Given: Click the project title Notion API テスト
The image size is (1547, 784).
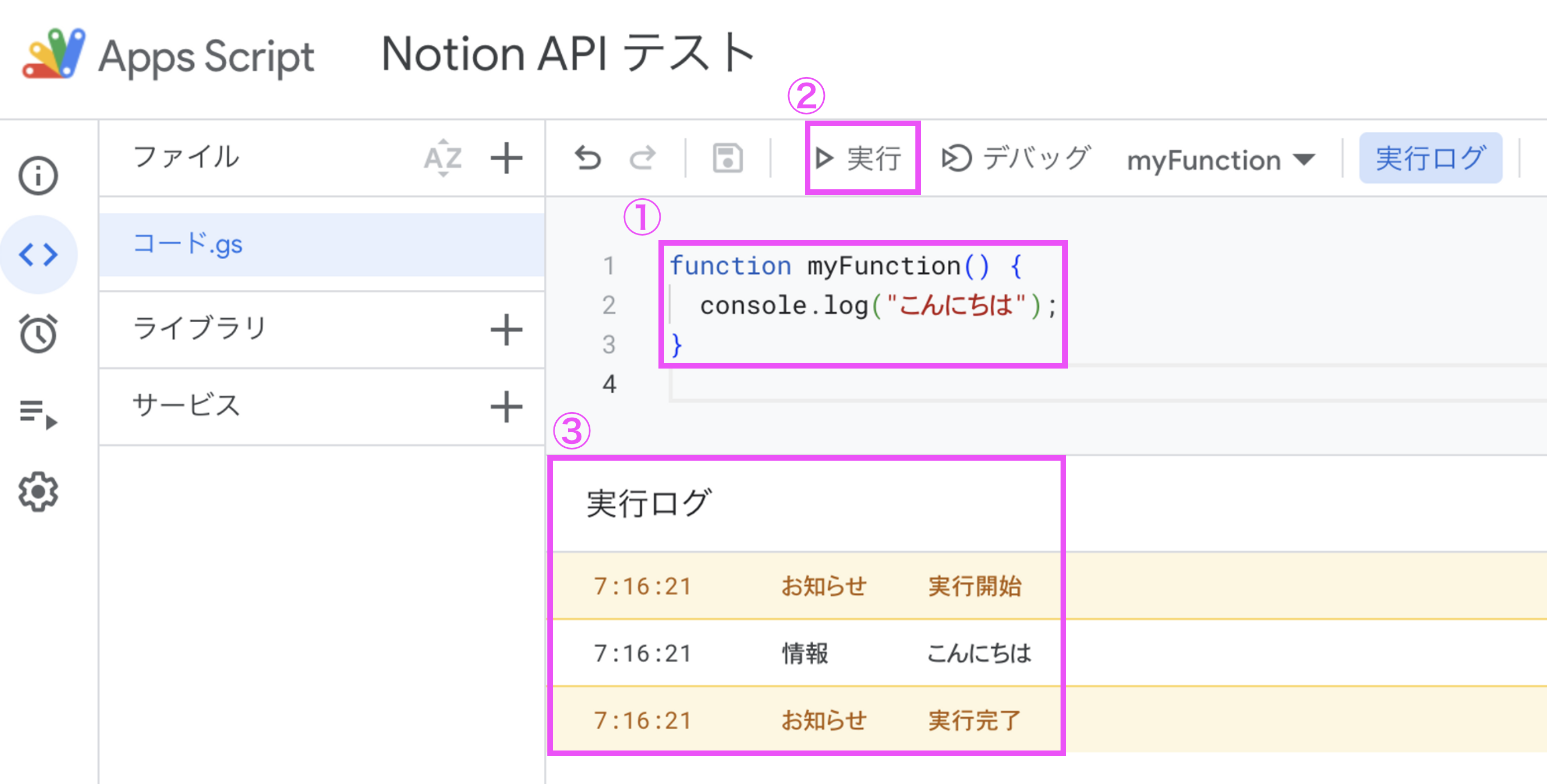Looking at the screenshot, I should 568,54.
